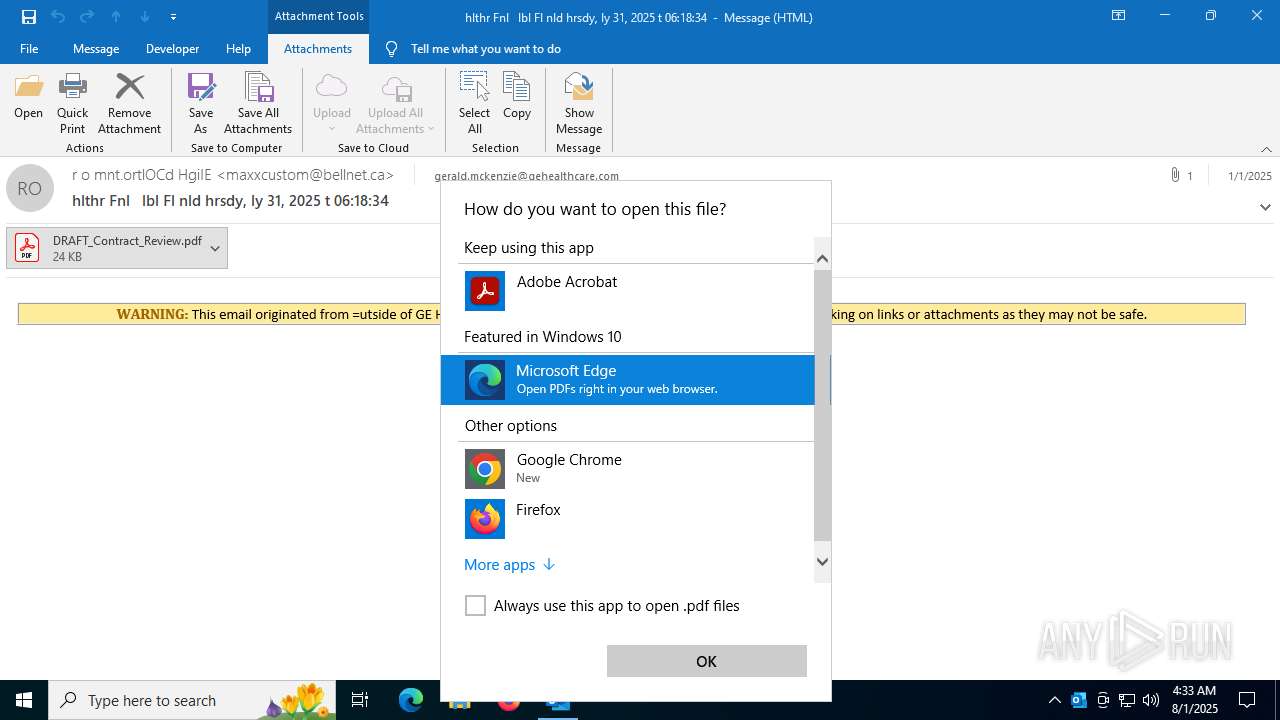1280x720 pixels.
Task: Click the Previous Item up arrow
Action: coord(116,17)
